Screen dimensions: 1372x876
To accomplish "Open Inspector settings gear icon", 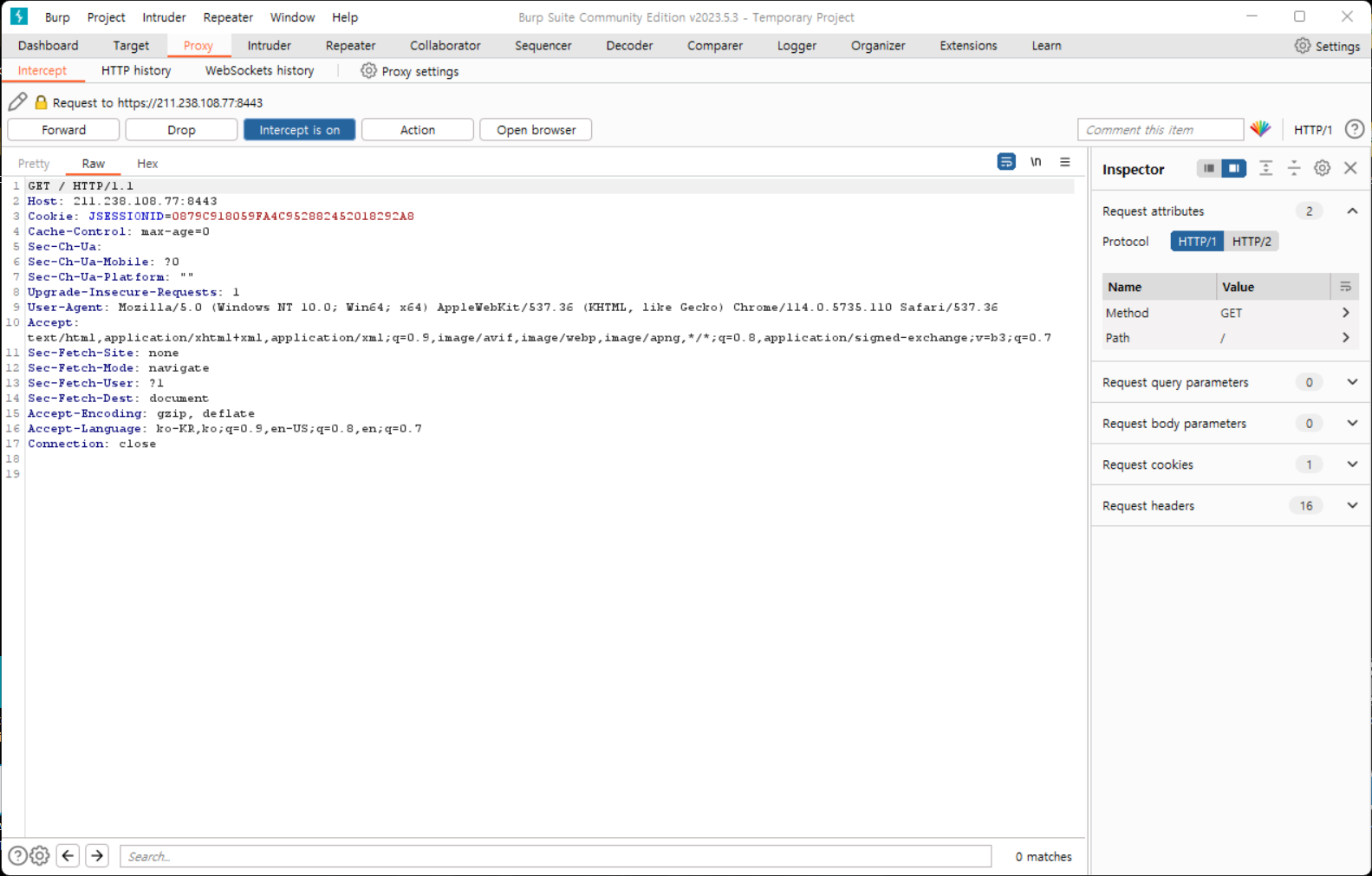I will [1322, 168].
